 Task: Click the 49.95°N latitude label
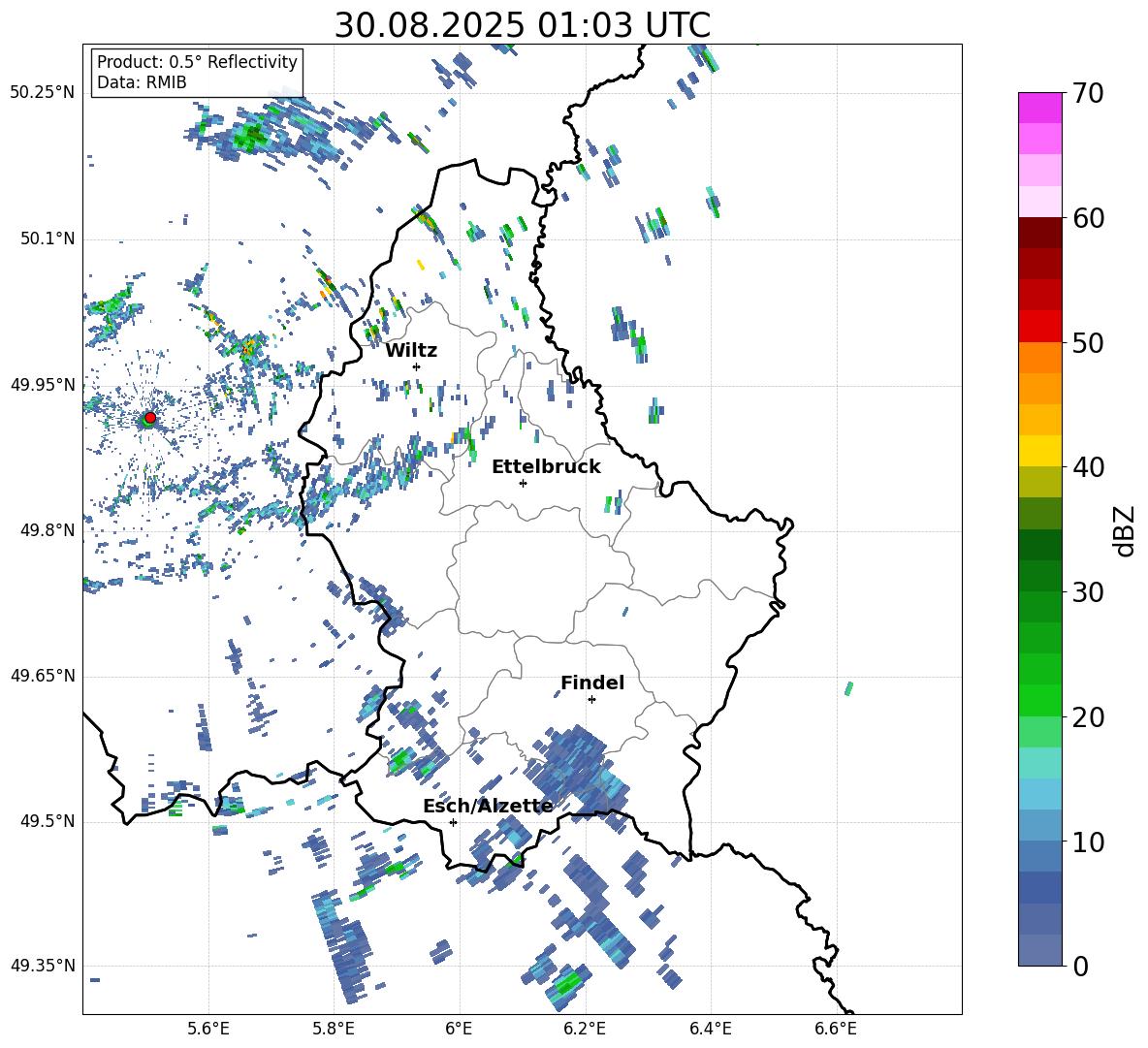[x=43, y=385]
